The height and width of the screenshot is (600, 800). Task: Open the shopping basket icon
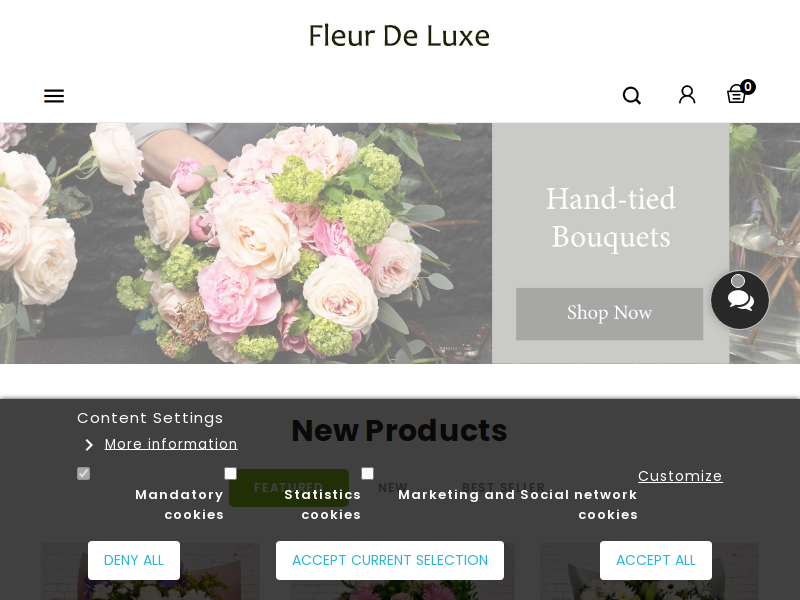click(736, 94)
